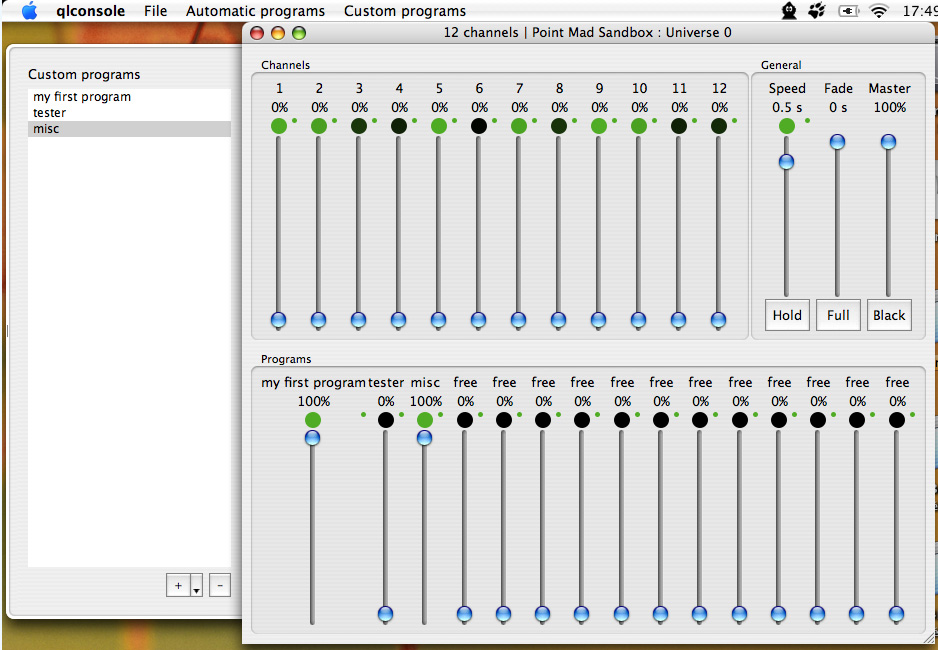938x650 pixels.
Task: Click the window title '12 channels | Point Mad Sandbox'
Action: click(587, 32)
